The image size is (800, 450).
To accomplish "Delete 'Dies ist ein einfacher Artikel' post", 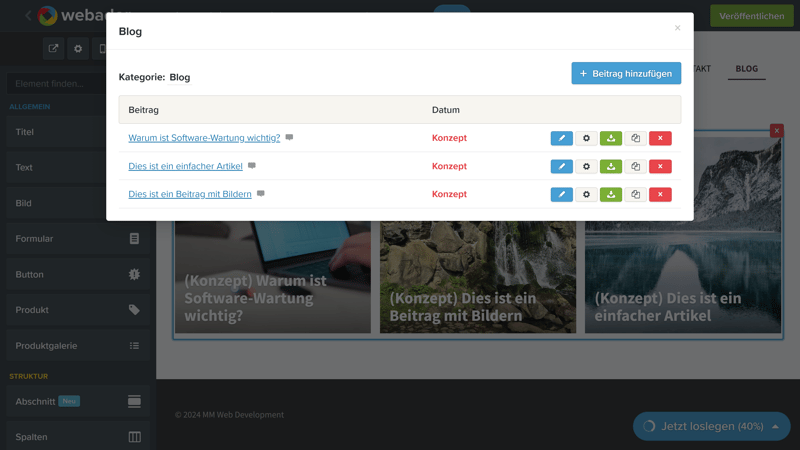I will 660,166.
